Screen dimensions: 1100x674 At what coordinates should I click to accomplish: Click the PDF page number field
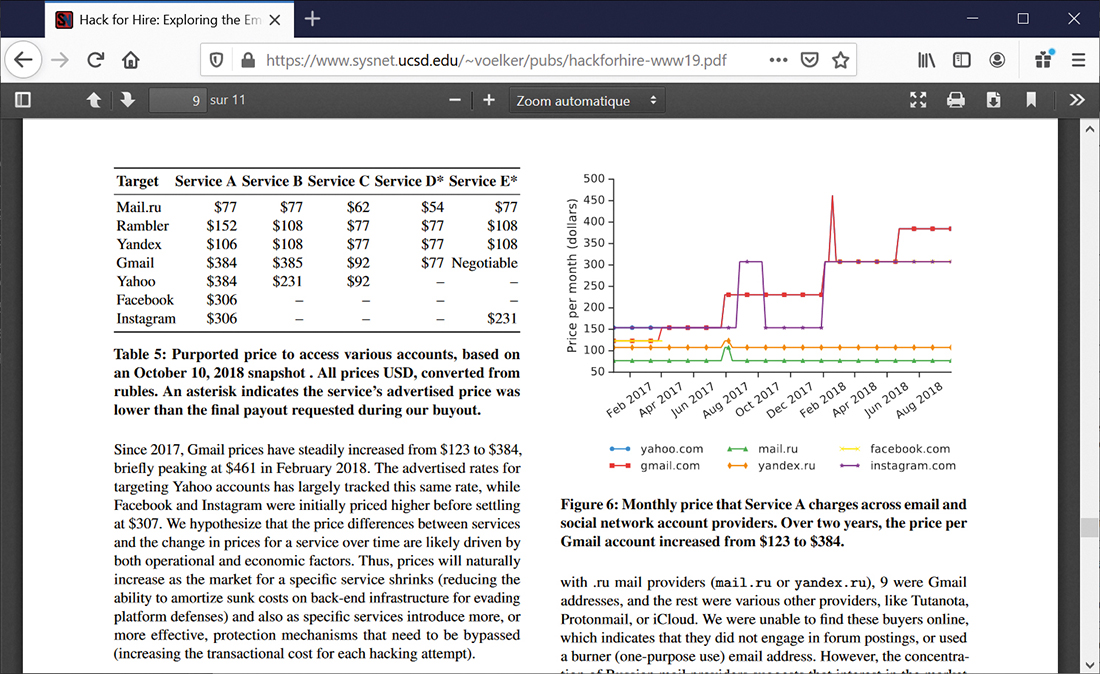tap(177, 100)
